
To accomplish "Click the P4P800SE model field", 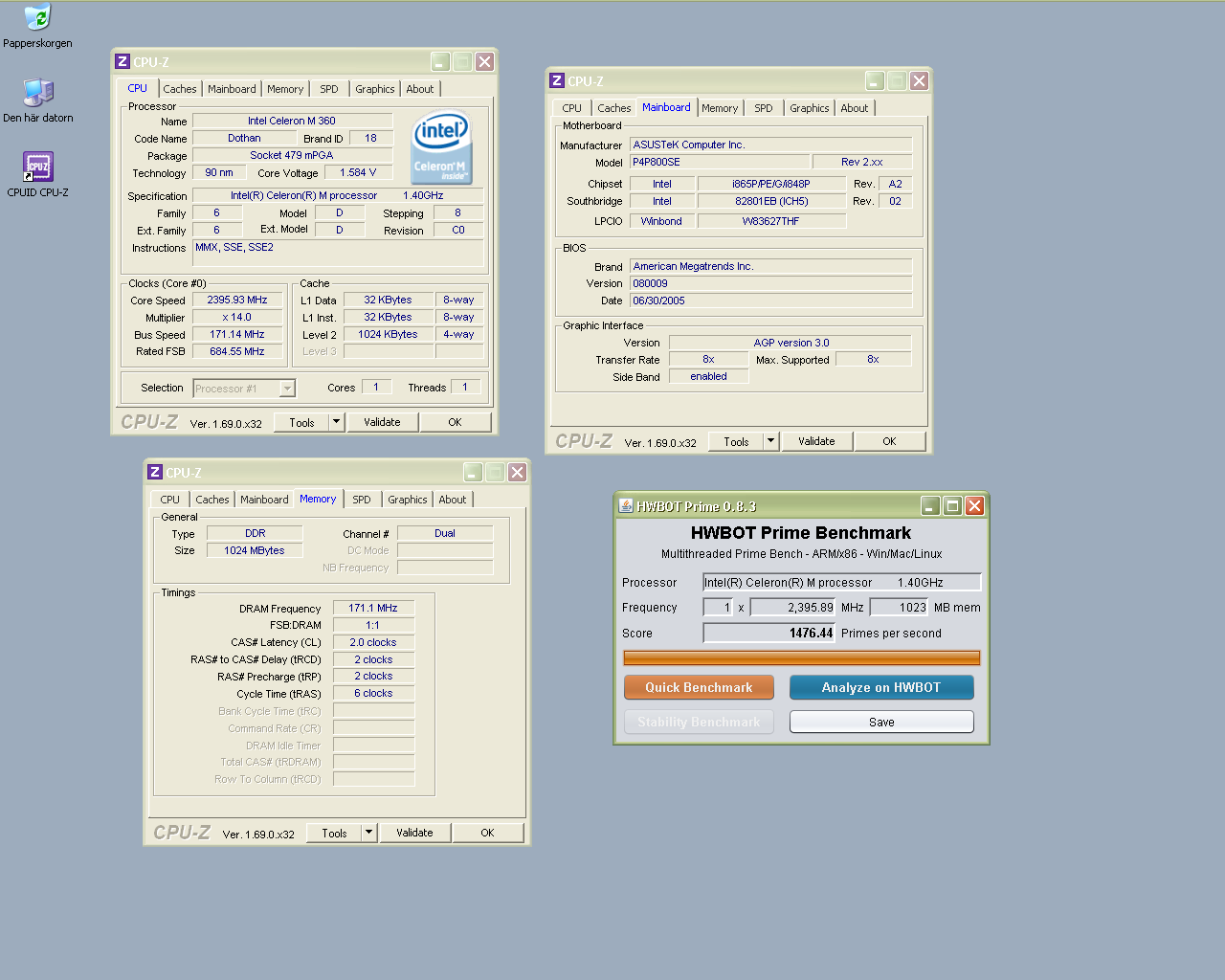I will point(720,162).
